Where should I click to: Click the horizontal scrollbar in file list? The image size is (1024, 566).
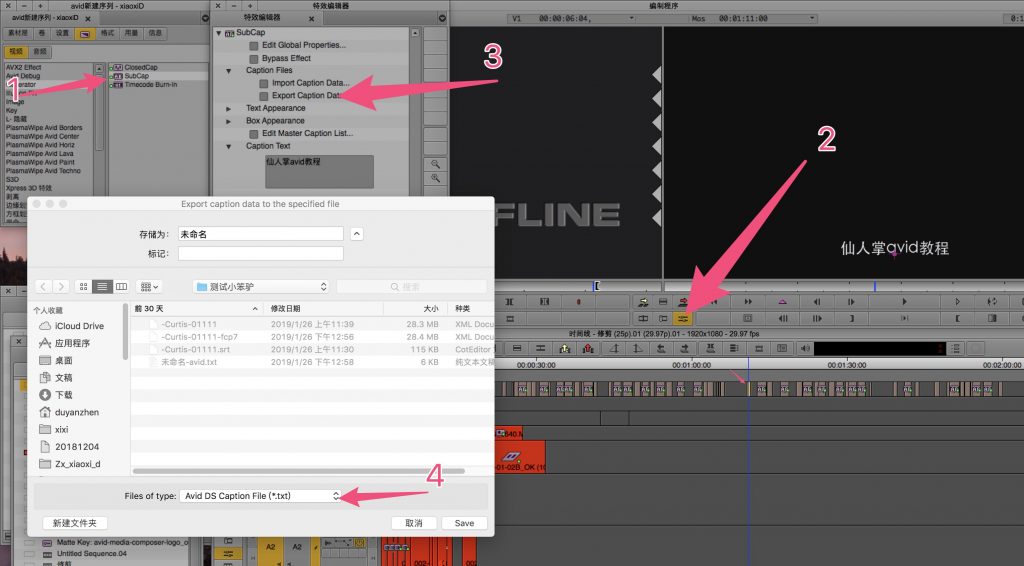click(298, 471)
